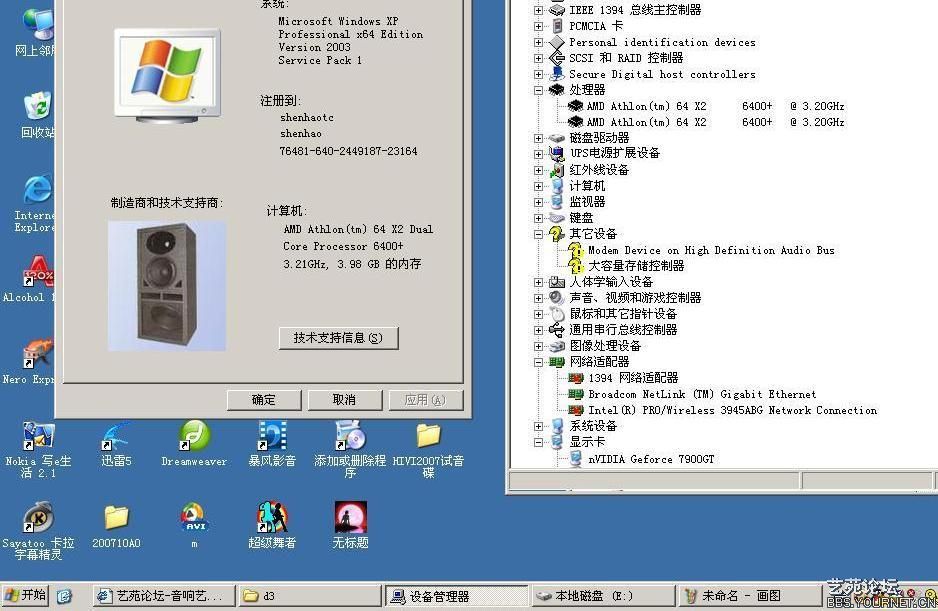Switch to 设备管理器 taskbar button
Screen dimensions: 938x611
pos(456,596)
